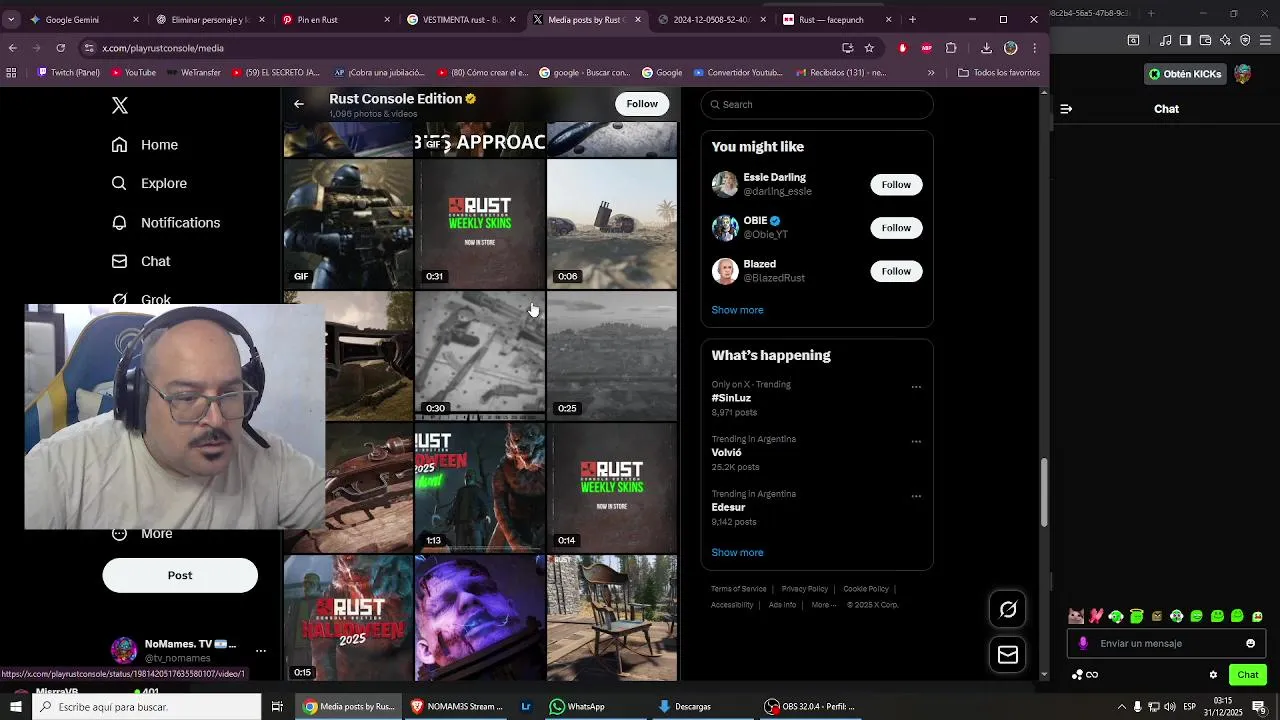Open the Weekly Skins 0:14 video thumbnail
1280x720 pixels.
[612, 488]
